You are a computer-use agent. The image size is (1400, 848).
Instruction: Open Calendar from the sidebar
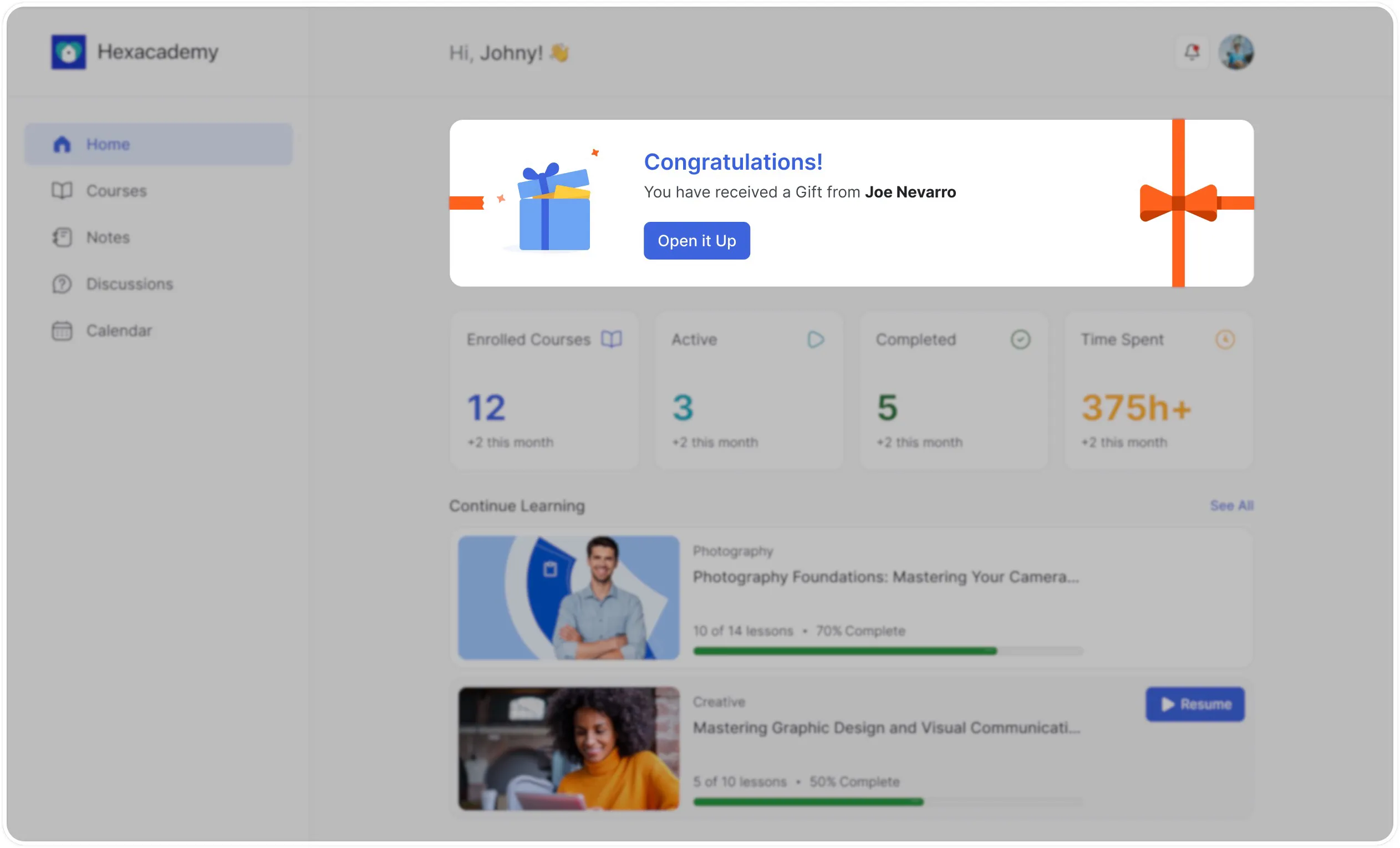(x=159, y=331)
